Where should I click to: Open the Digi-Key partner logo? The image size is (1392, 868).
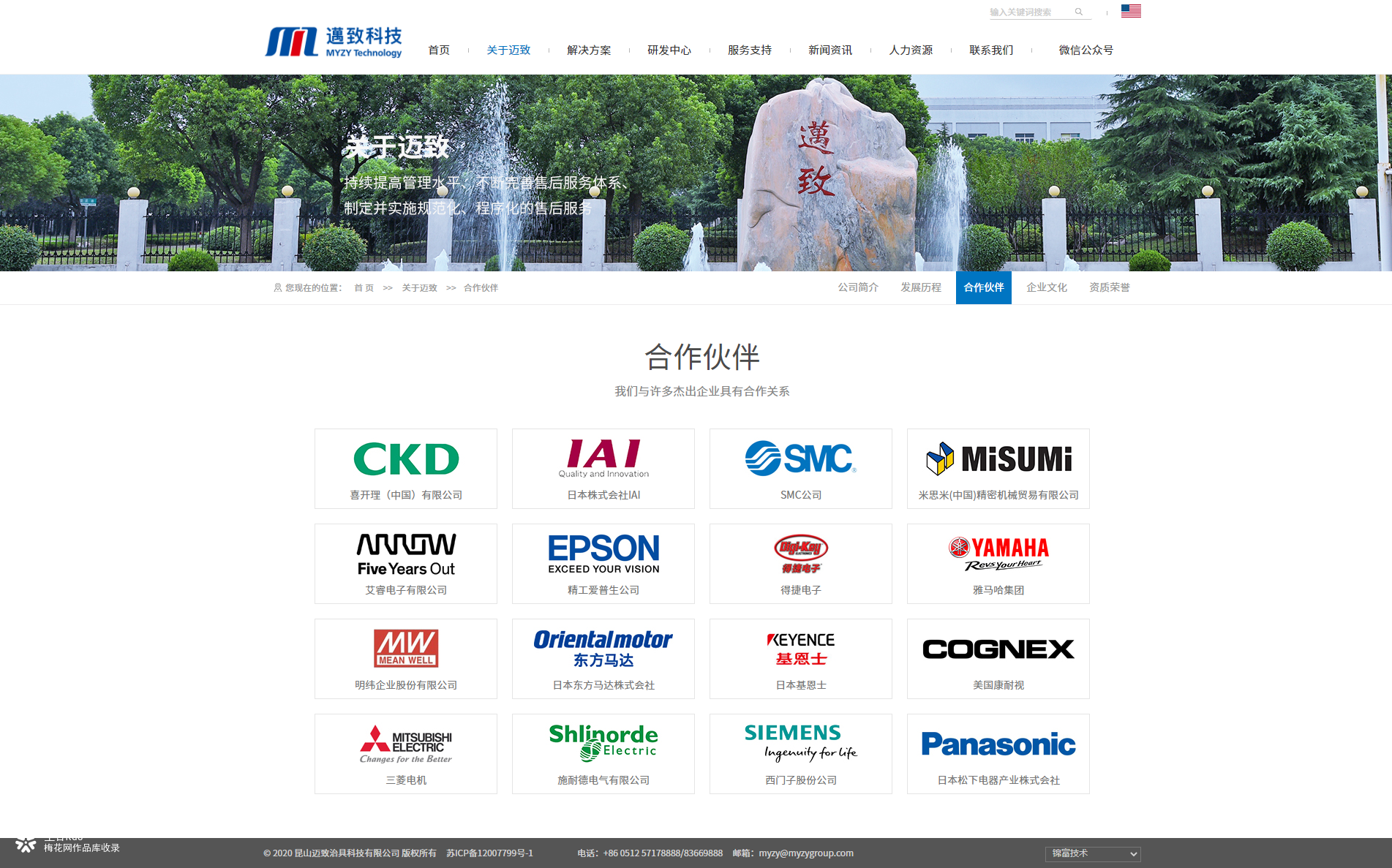(801, 554)
